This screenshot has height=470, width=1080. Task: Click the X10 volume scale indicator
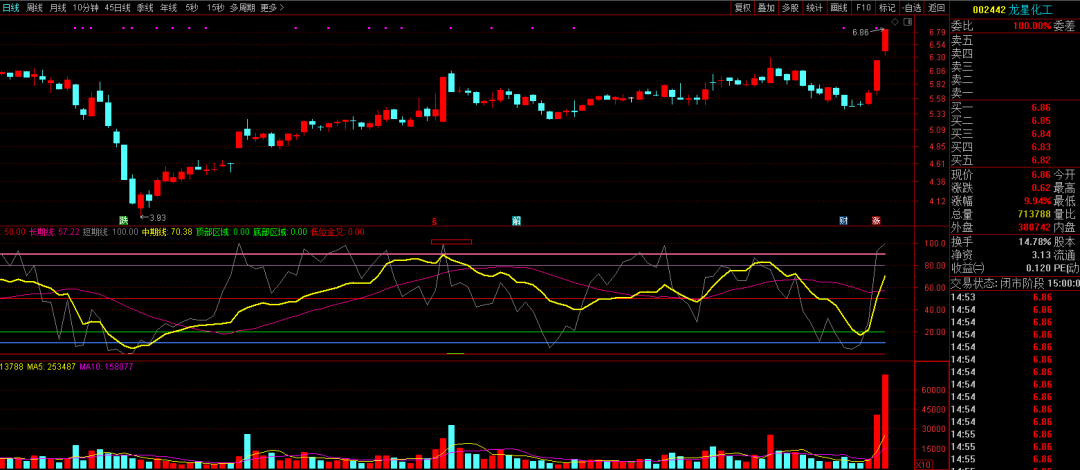click(x=925, y=464)
